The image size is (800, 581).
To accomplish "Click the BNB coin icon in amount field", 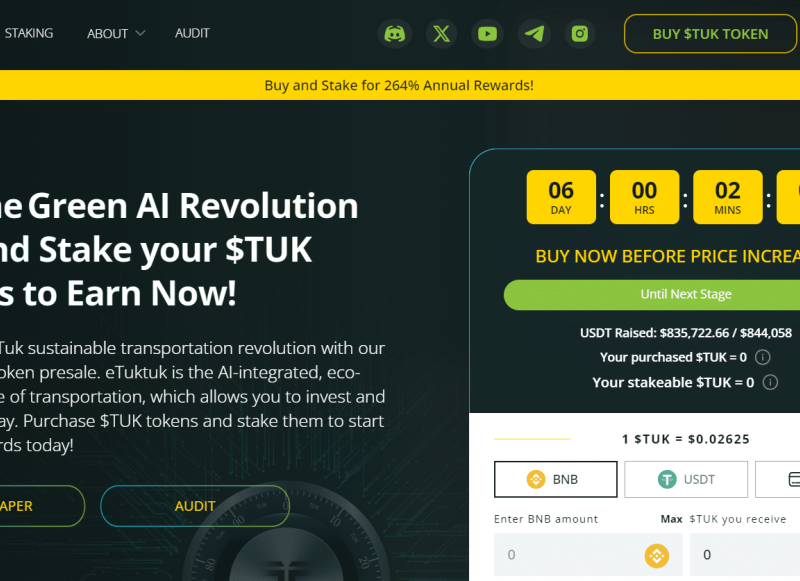I will 657,555.
